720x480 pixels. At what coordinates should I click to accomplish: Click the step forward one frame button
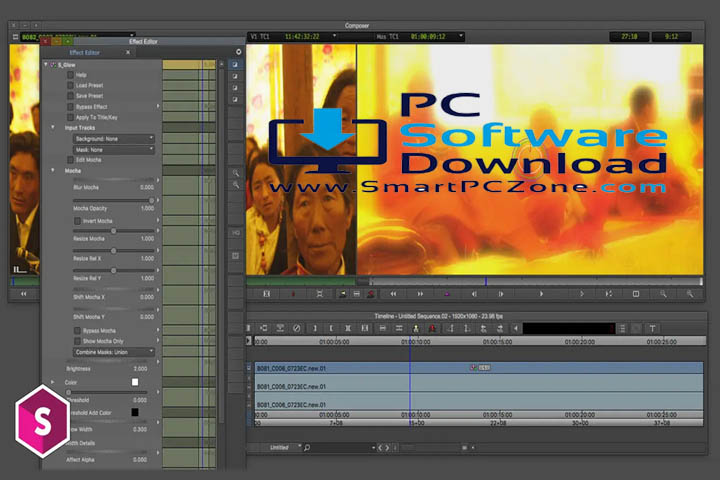coord(501,294)
